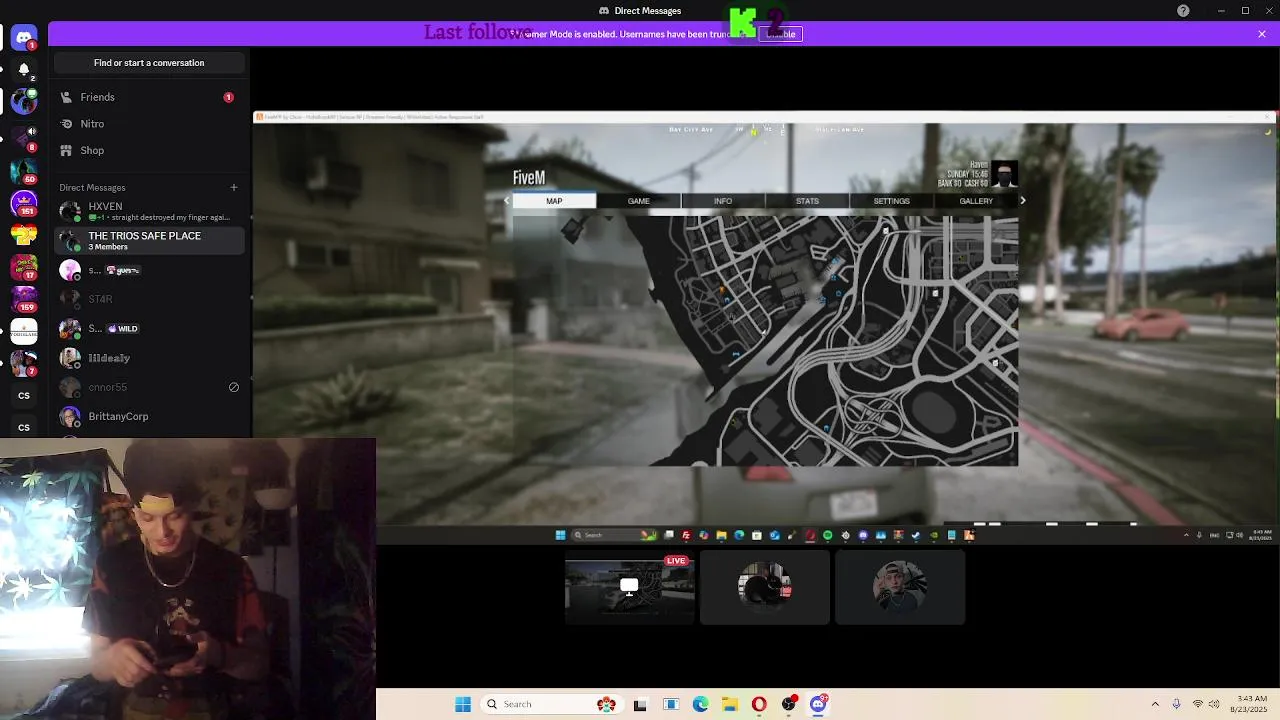This screenshot has width=1280, height=720.
Task: Open the S... WILD direct message
Action: (x=149, y=328)
